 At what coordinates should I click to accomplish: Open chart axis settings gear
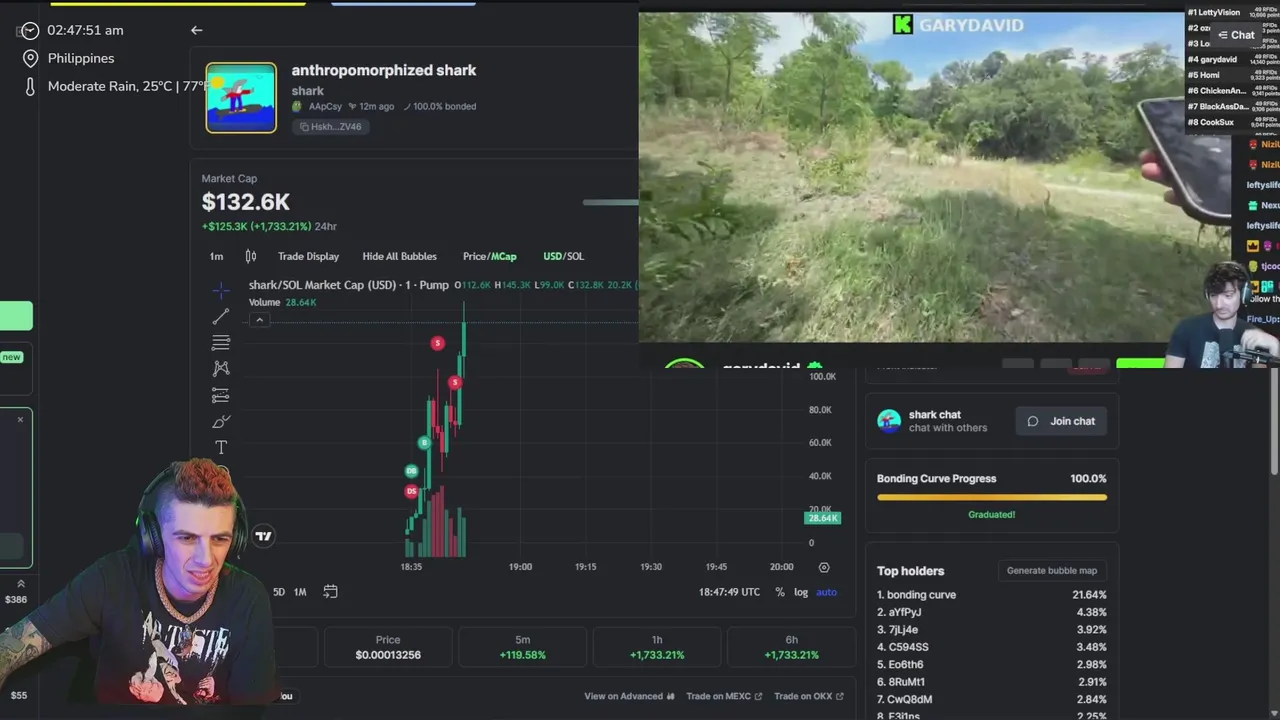[824, 567]
